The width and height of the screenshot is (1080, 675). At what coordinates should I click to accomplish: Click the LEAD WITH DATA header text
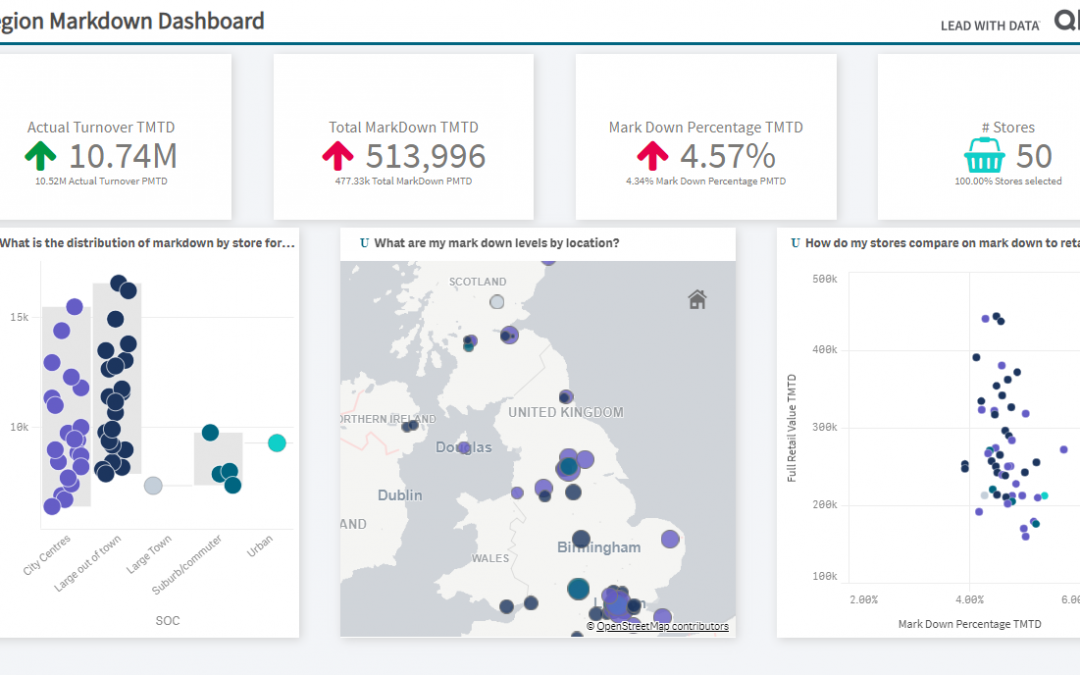coord(990,26)
